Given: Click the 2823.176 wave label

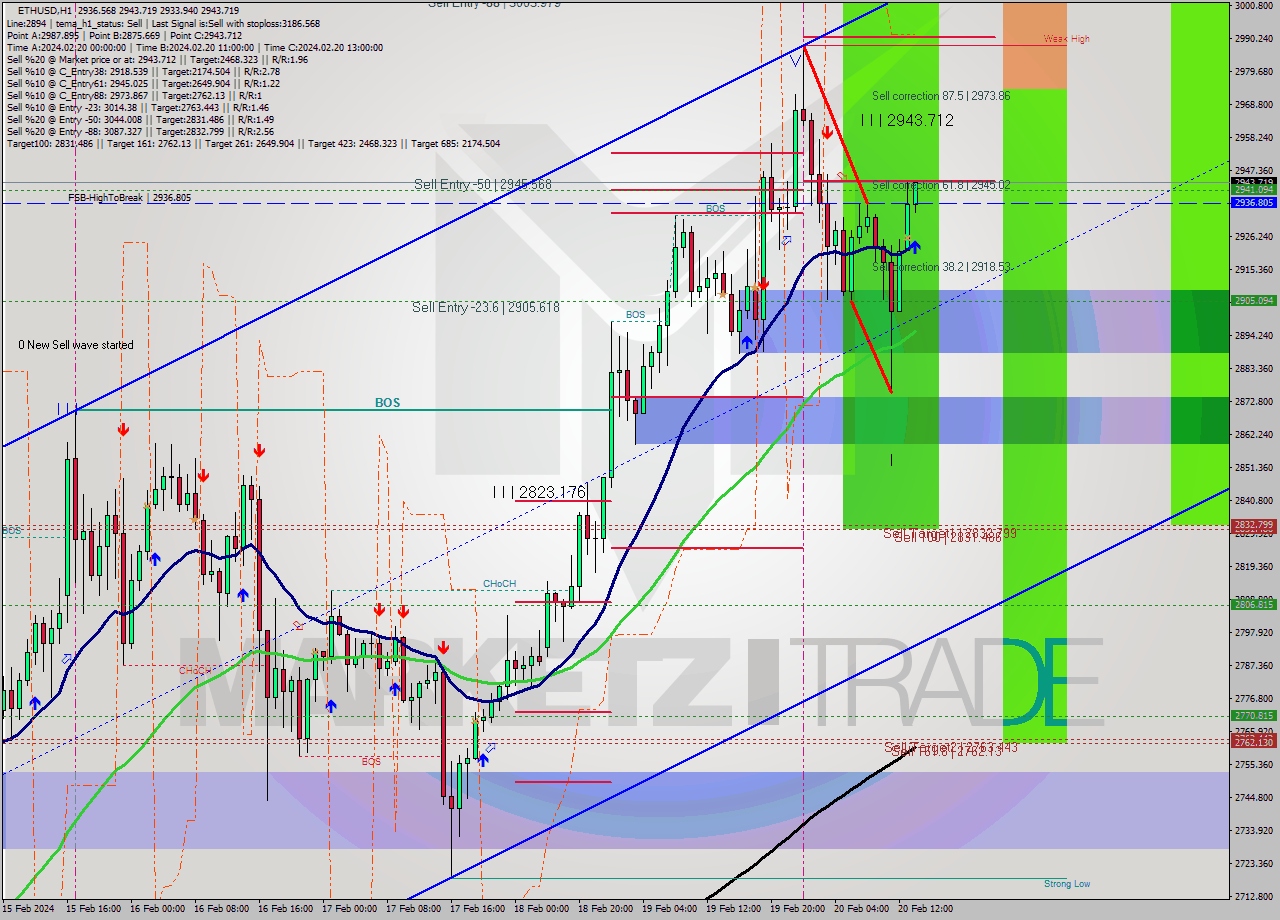Looking at the screenshot, I should coord(539,492).
